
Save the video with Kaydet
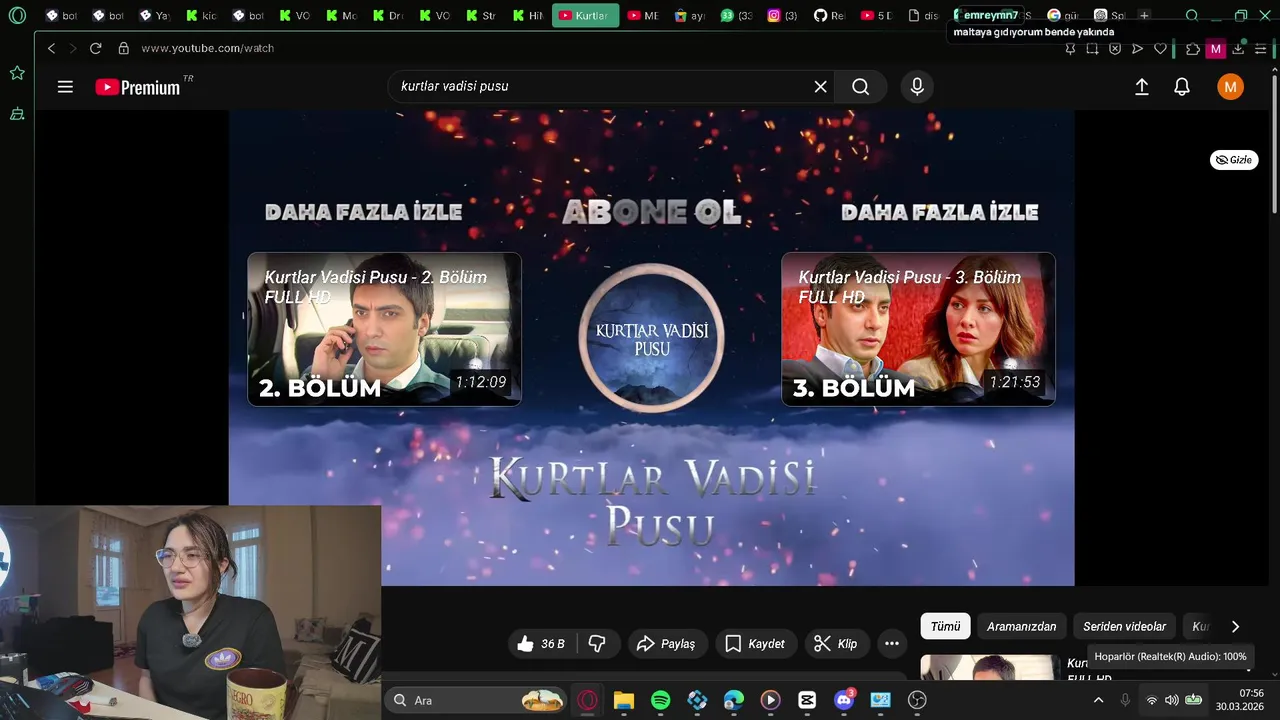click(755, 644)
